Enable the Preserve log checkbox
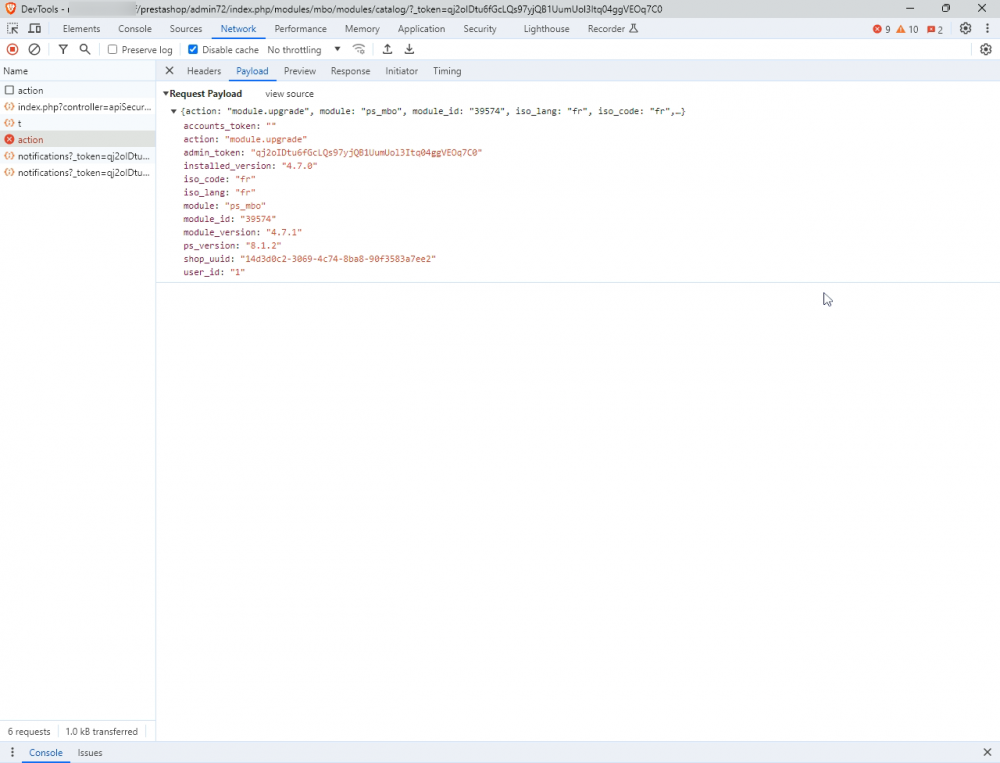The image size is (1000, 763). (x=112, y=49)
